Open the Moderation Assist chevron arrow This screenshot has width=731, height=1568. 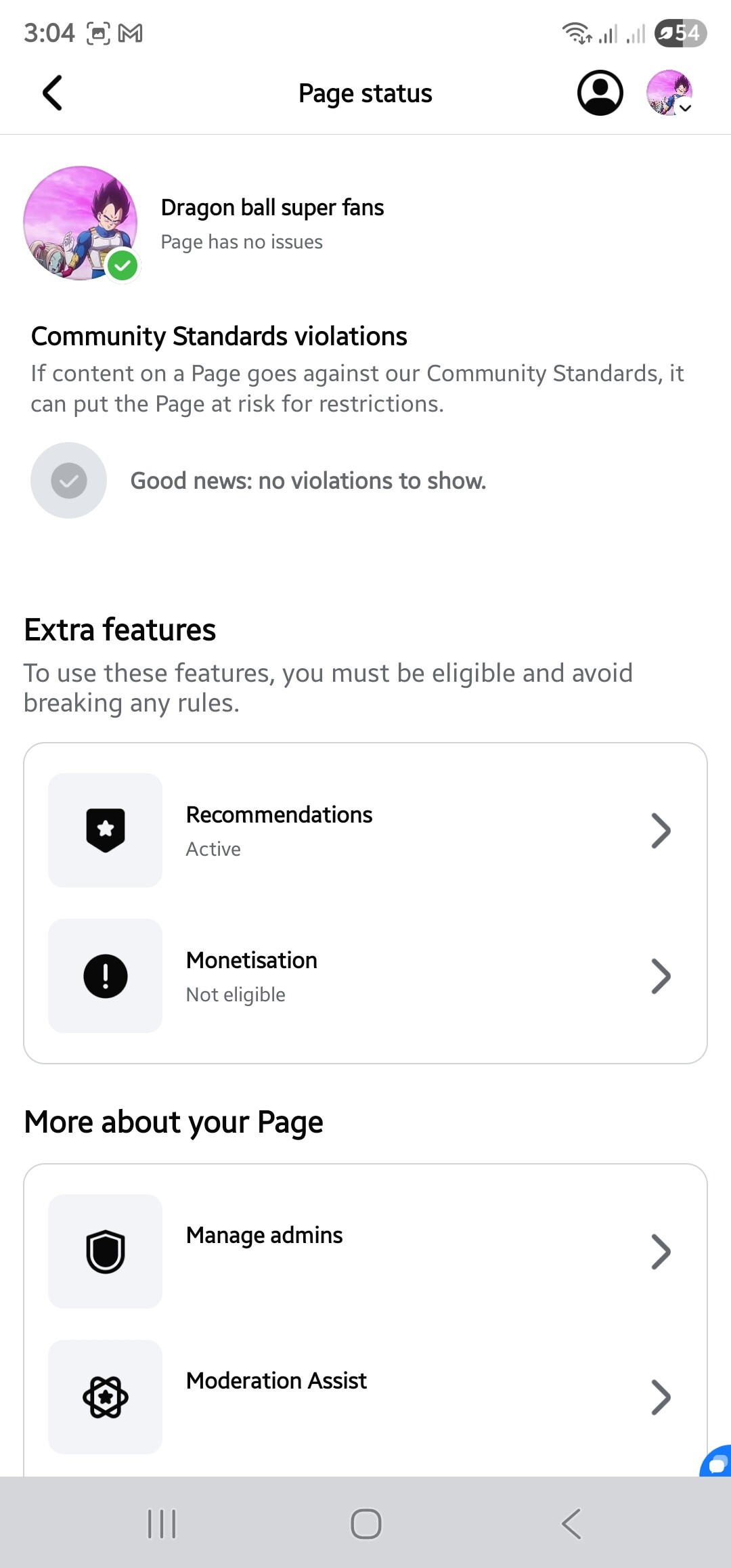click(661, 1397)
